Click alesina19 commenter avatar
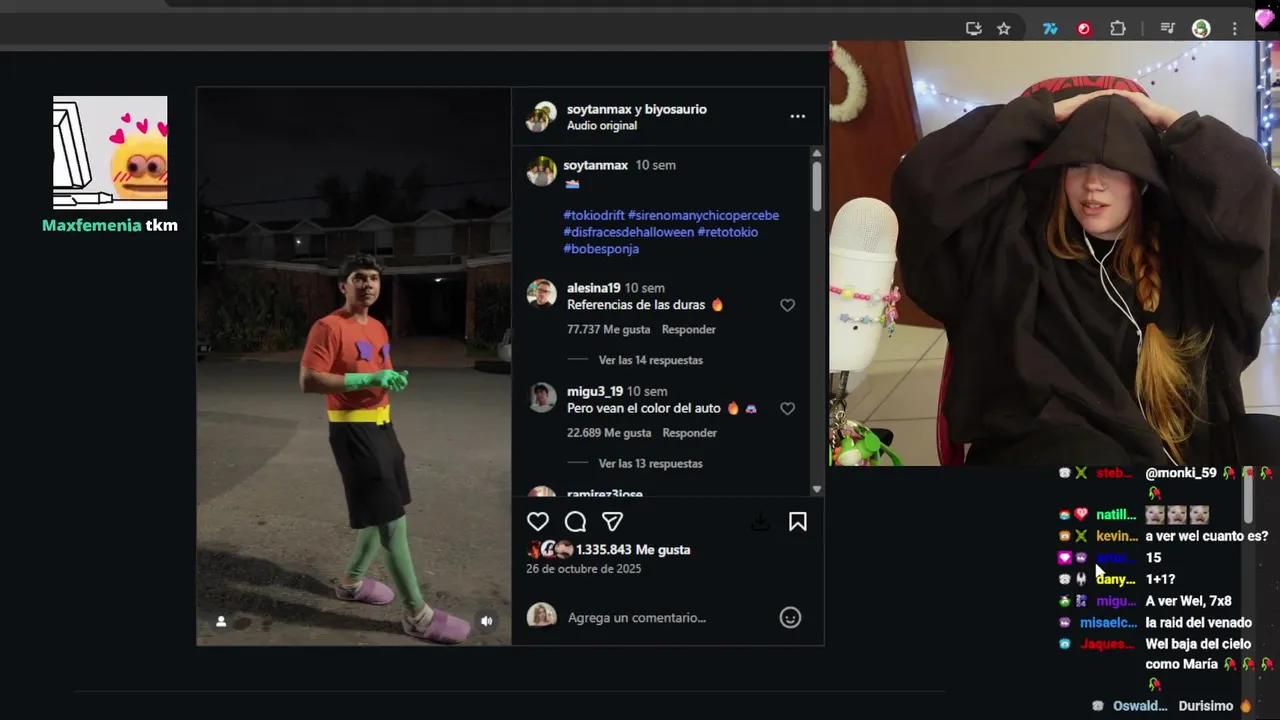This screenshot has height=720, width=1280. tap(541, 293)
